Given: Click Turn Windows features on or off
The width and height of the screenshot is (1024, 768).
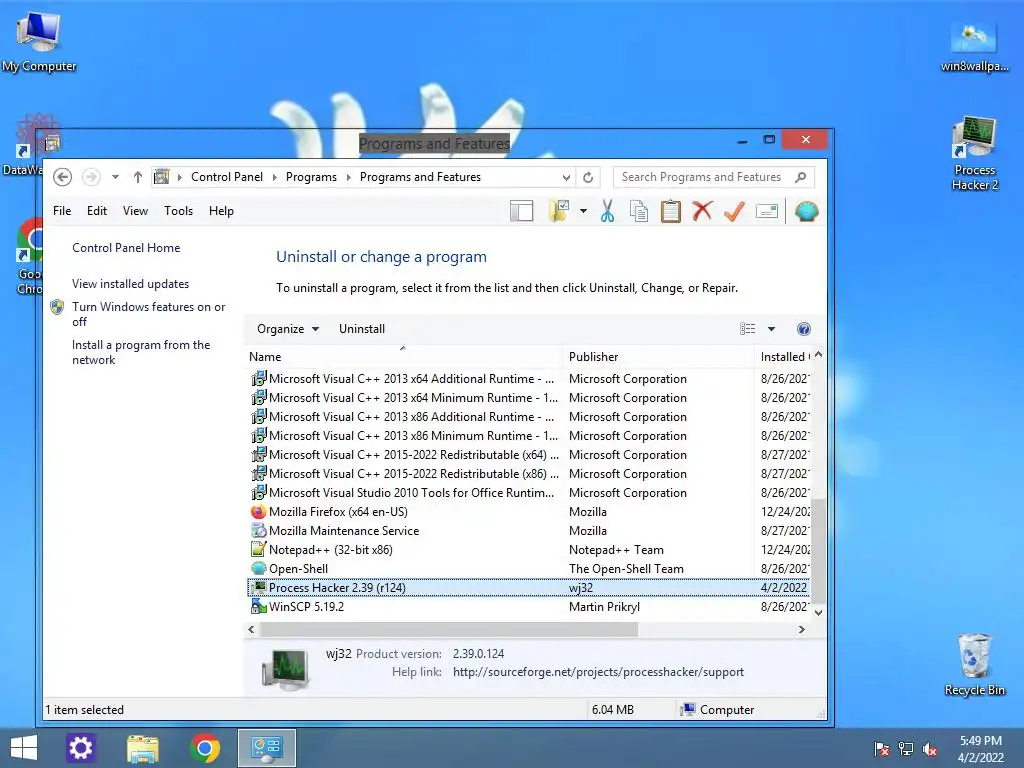Looking at the screenshot, I should (x=148, y=314).
